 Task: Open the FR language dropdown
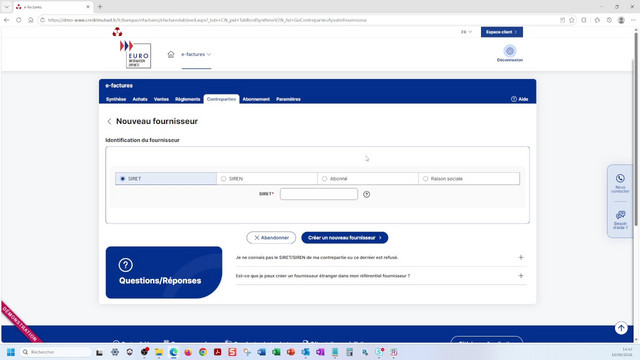(466, 32)
